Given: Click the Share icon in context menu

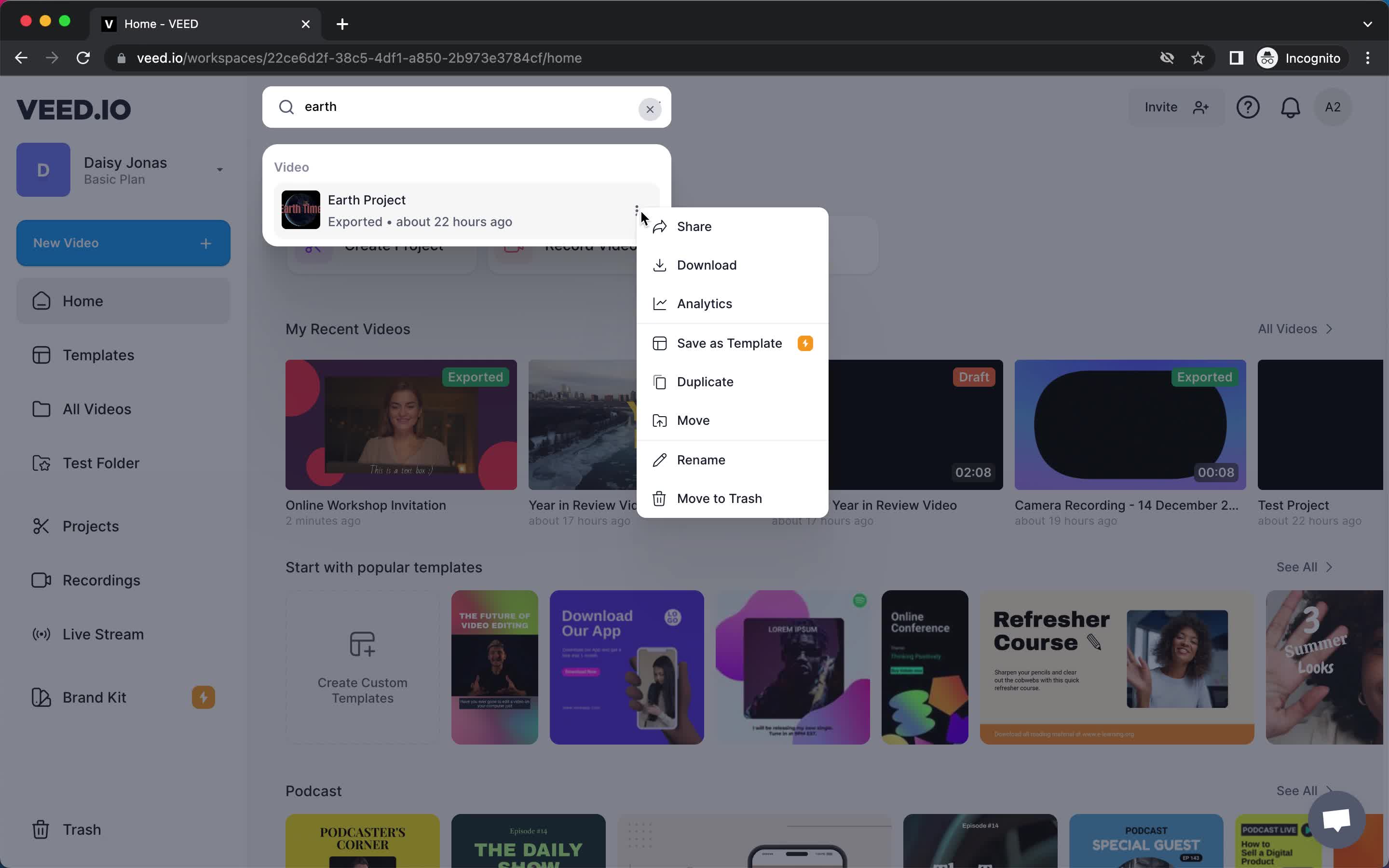Looking at the screenshot, I should pos(659,226).
